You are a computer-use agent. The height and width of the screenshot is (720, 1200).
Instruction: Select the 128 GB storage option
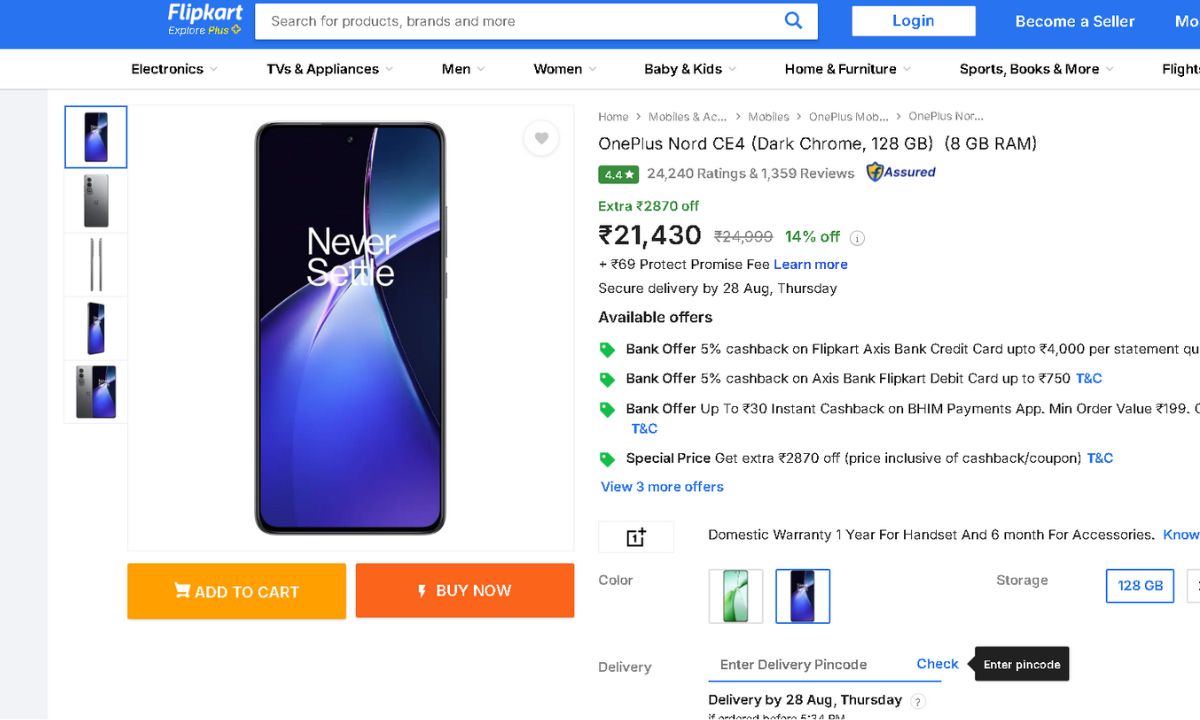[x=1140, y=586]
